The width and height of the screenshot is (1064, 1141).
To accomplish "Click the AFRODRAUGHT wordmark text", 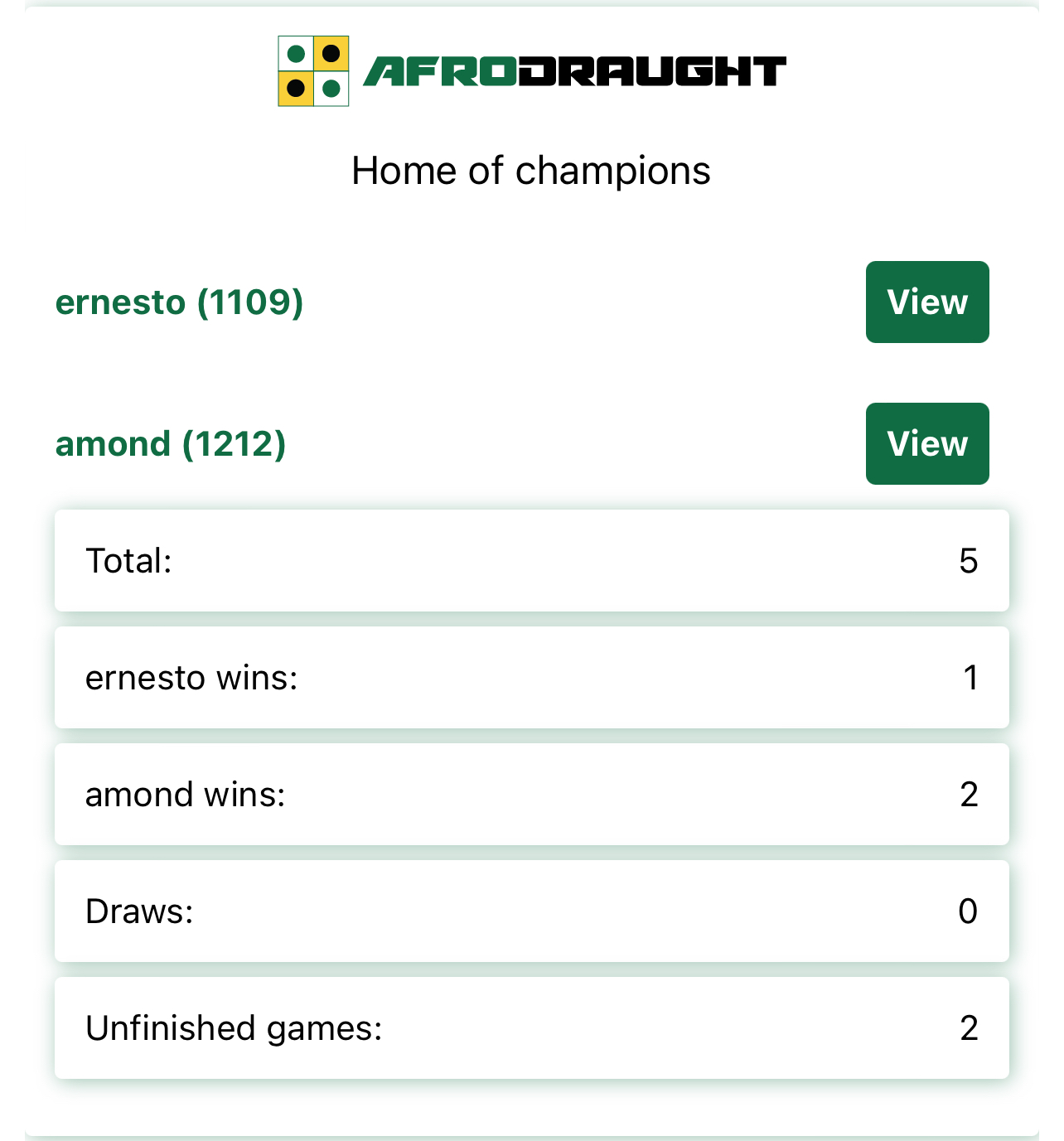I will pyautogui.click(x=575, y=71).
